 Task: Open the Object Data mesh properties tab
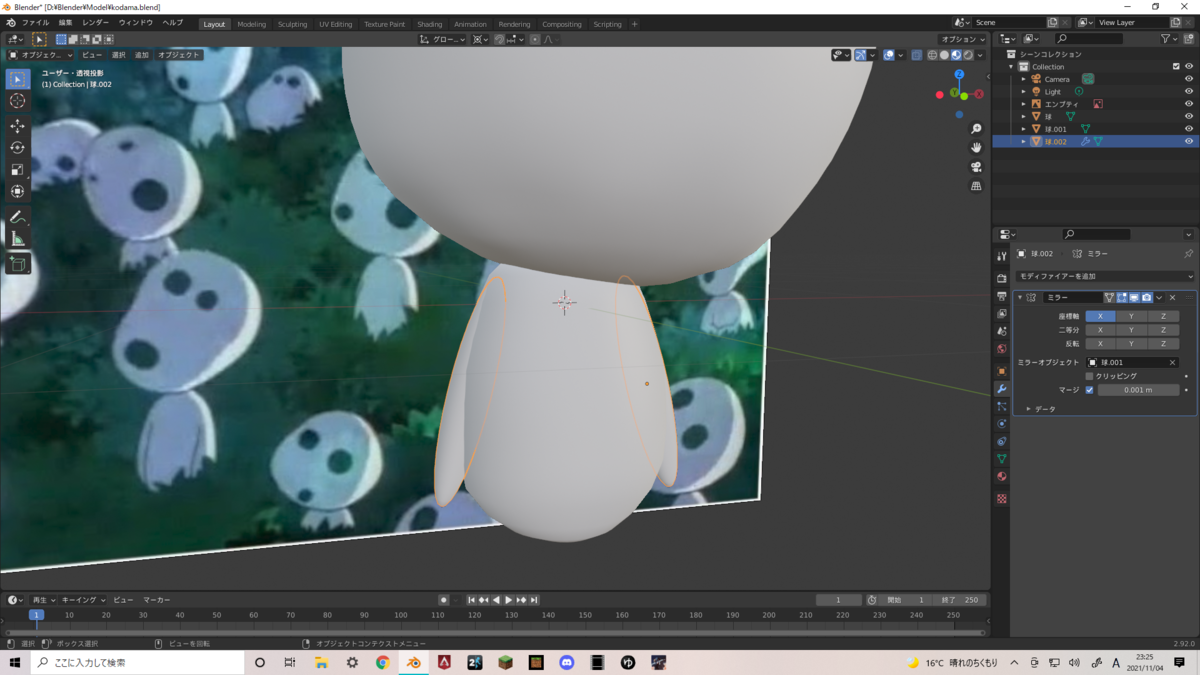[1001, 459]
